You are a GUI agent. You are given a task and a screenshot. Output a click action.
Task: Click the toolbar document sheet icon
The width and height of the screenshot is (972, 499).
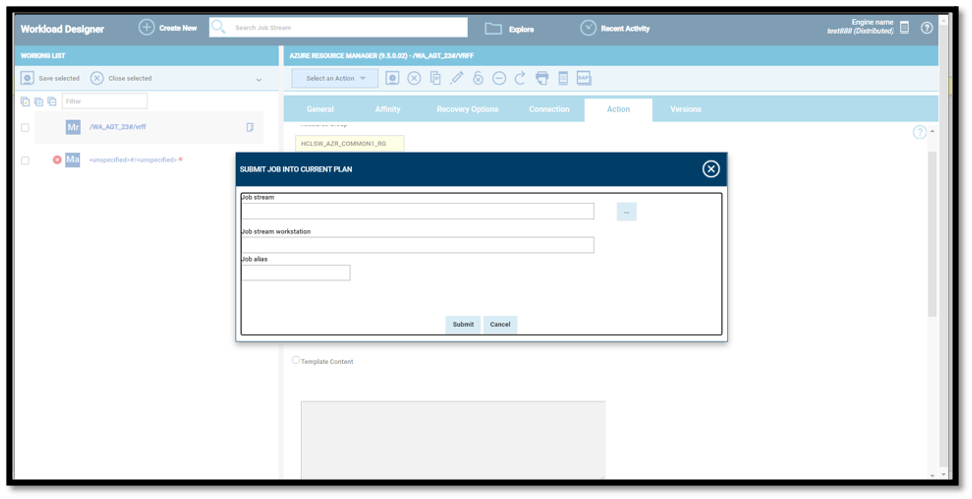pos(563,78)
